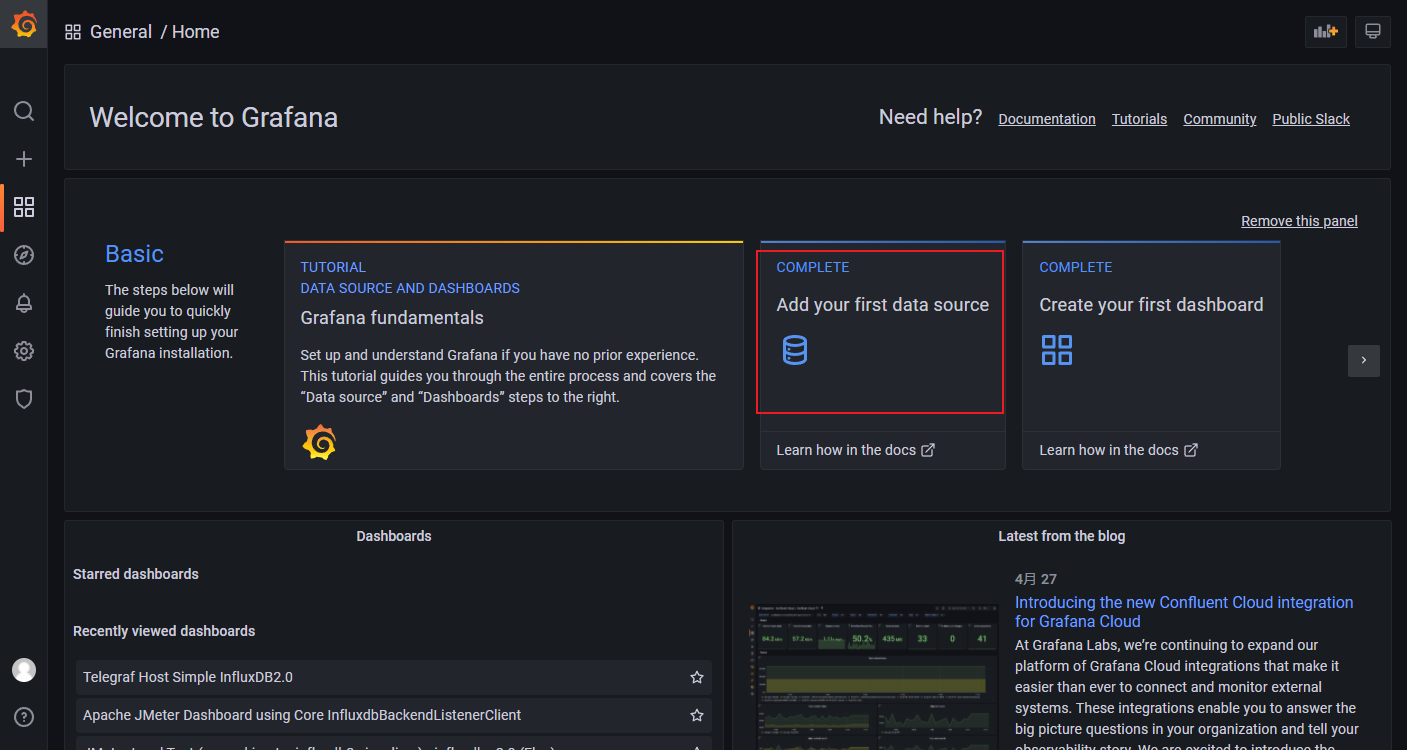Click the blog post dashboard thumbnail image
The height and width of the screenshot is (750, 1407).
[x=874, y=675]
